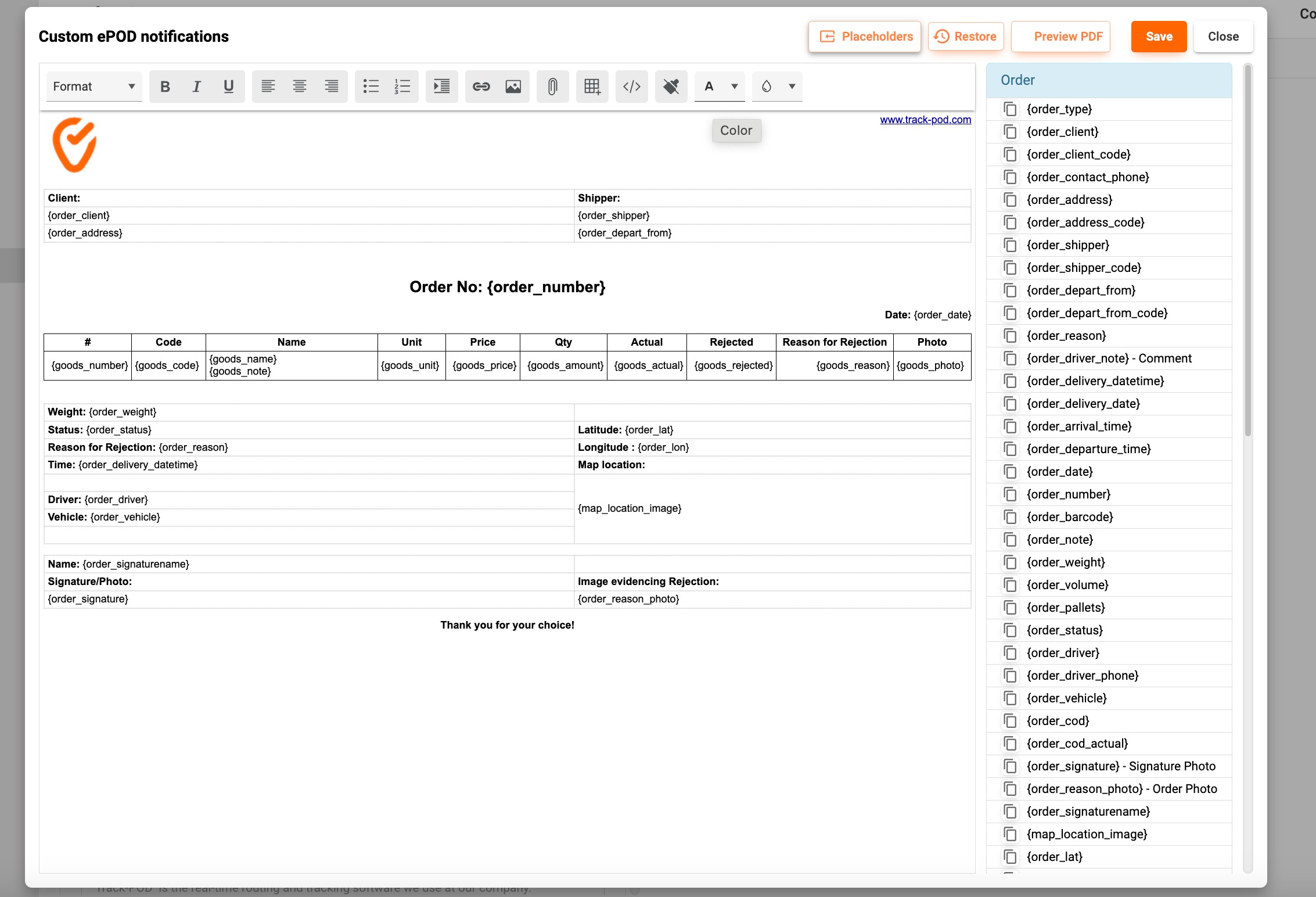Click the Preview PDF button

(x=1060, y=37)
